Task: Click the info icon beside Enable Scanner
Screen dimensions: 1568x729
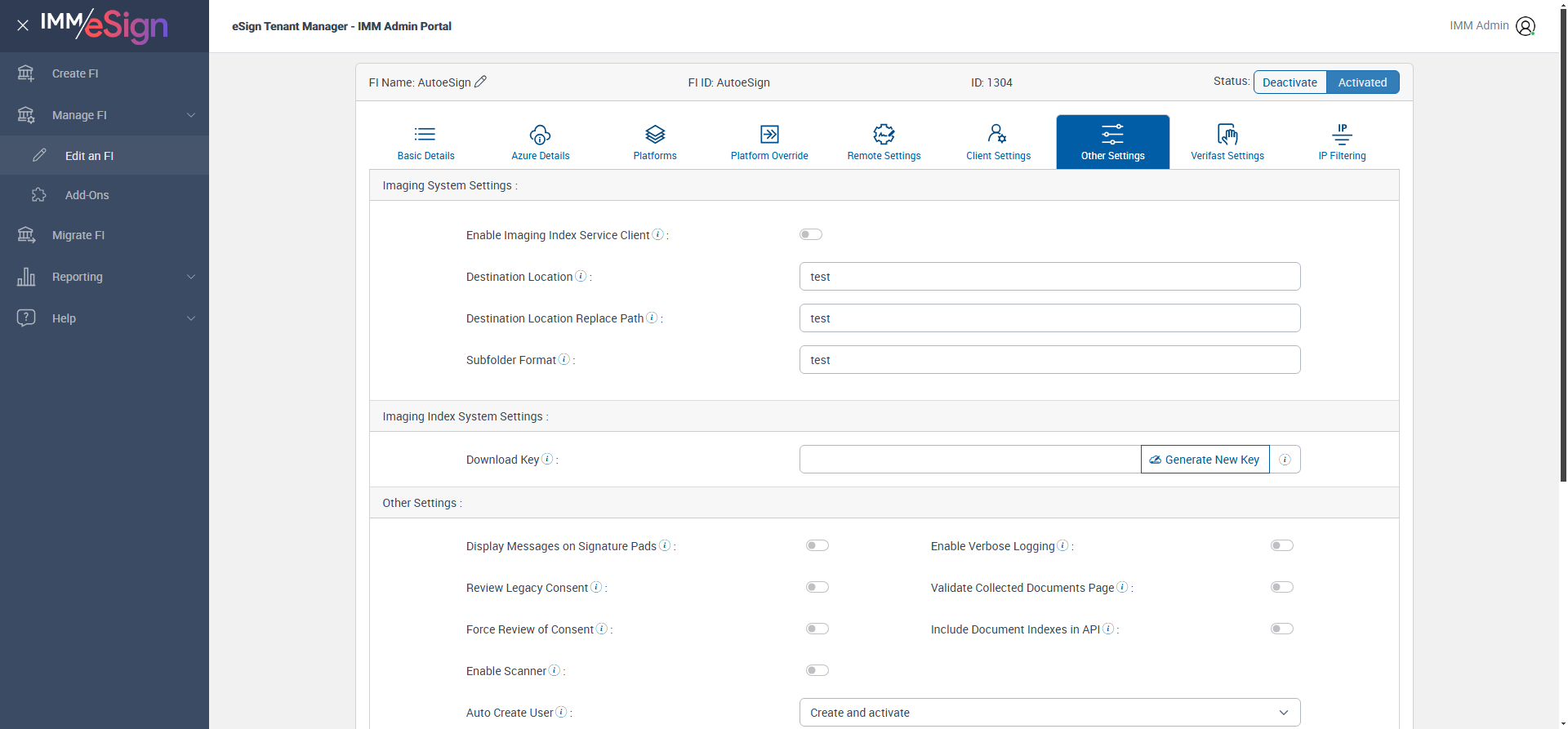Action: click(x=555, y=670)
